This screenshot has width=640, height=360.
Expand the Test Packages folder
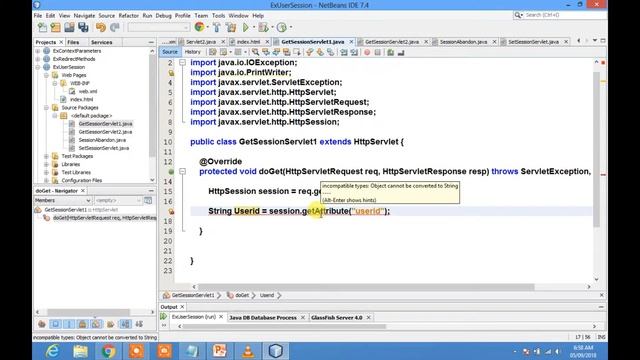click(46, 156)
